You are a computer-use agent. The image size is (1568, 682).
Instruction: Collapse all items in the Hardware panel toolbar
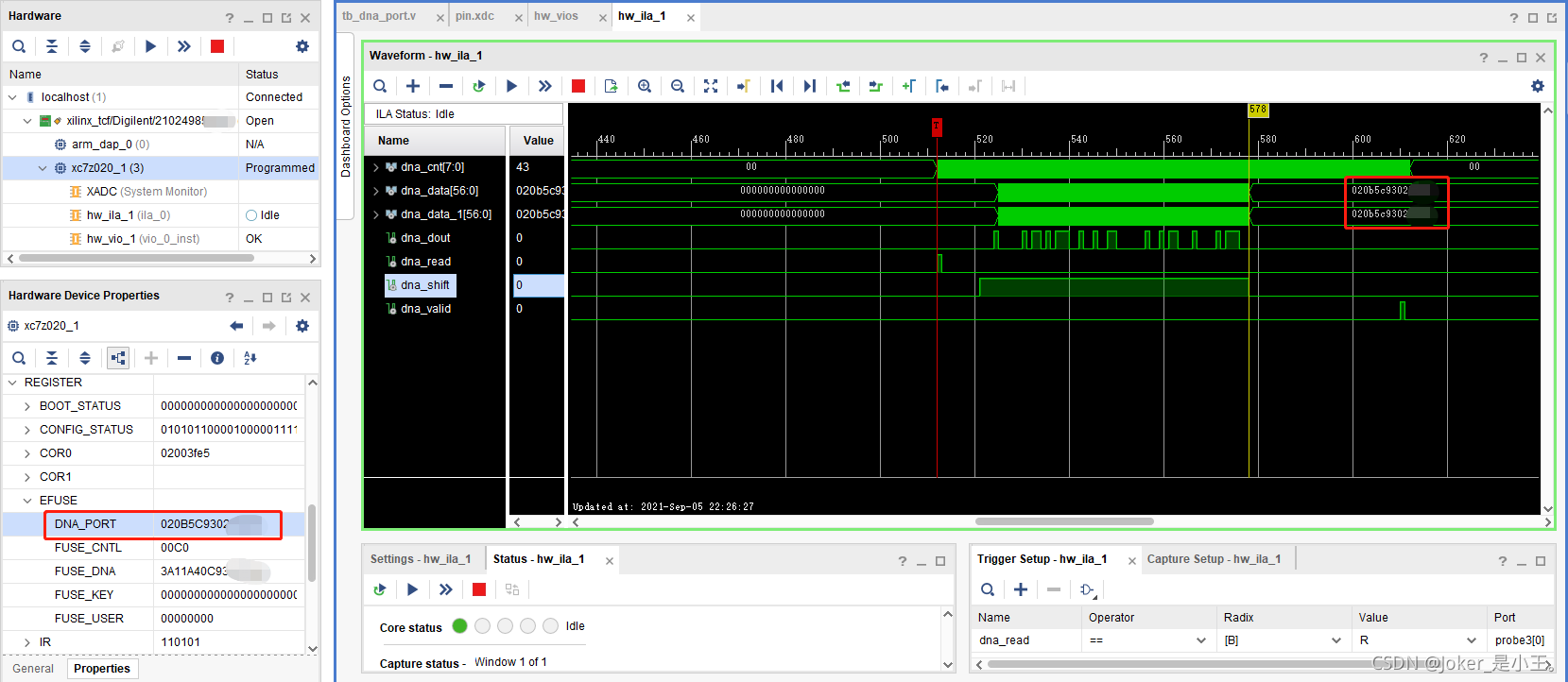(x=52, y=46)
